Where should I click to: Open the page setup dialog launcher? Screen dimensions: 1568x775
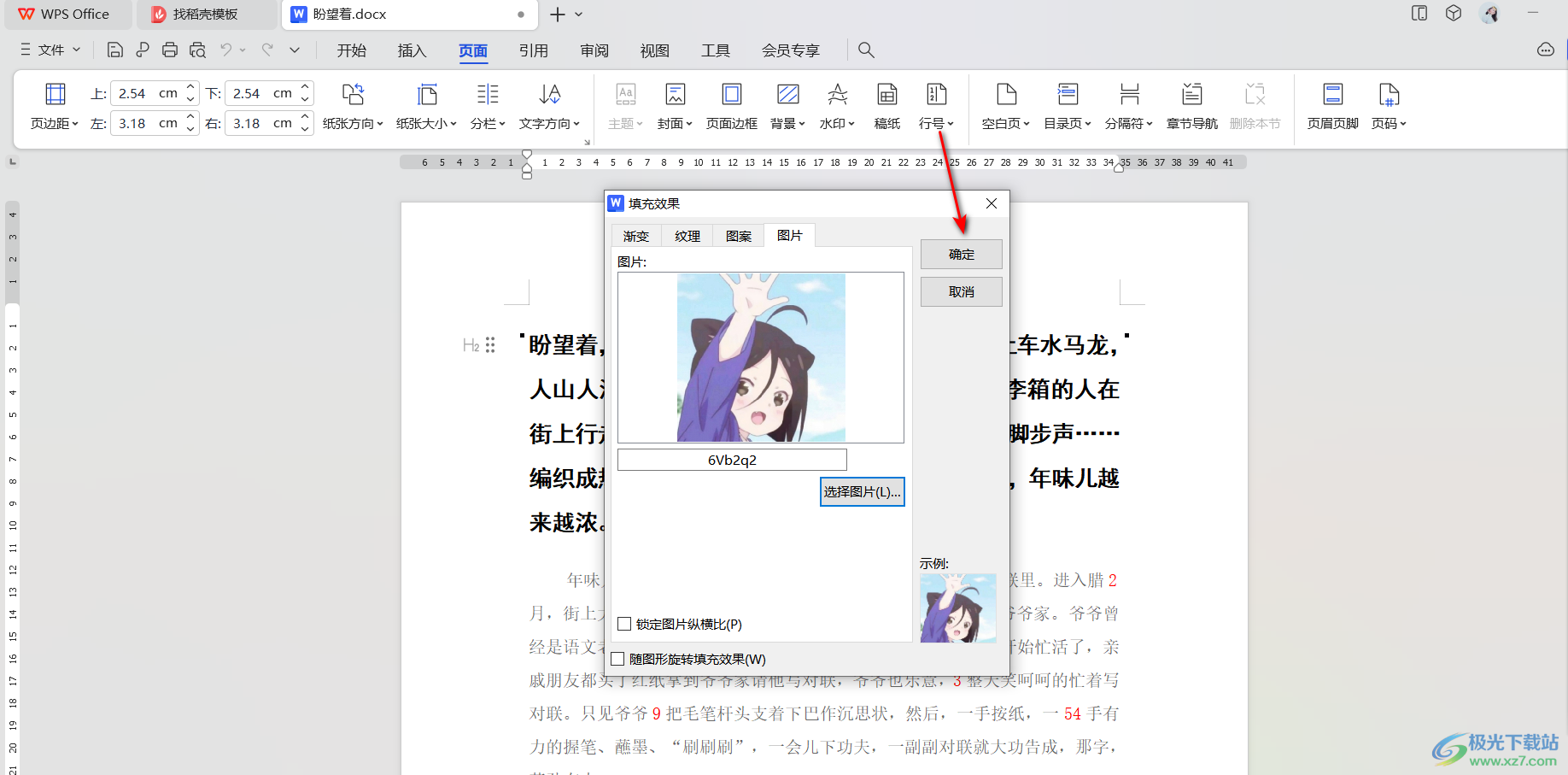(587, 142)
